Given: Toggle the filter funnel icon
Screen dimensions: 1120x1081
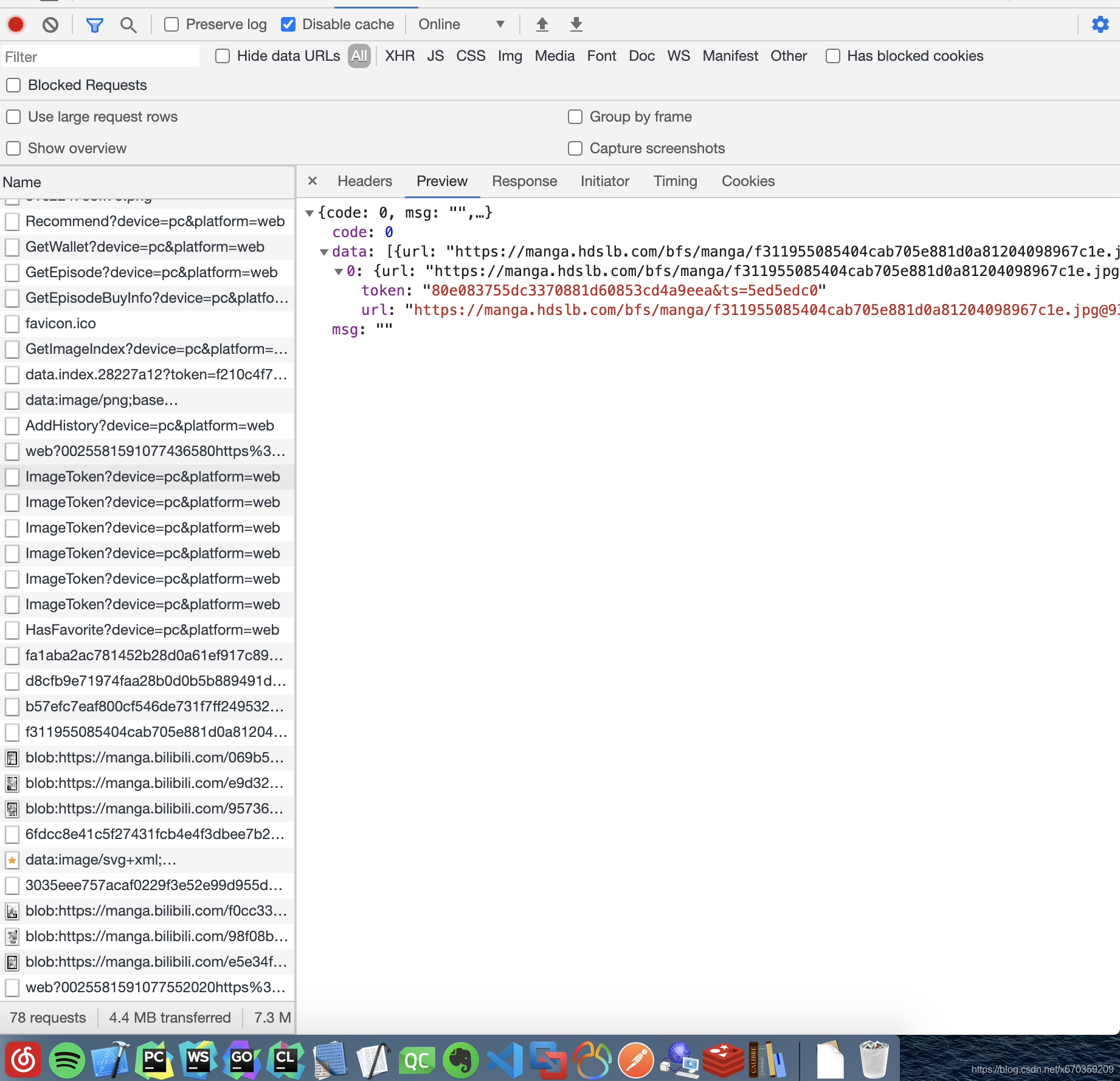Looking at the screenshot, I should (x=94, y=24).
